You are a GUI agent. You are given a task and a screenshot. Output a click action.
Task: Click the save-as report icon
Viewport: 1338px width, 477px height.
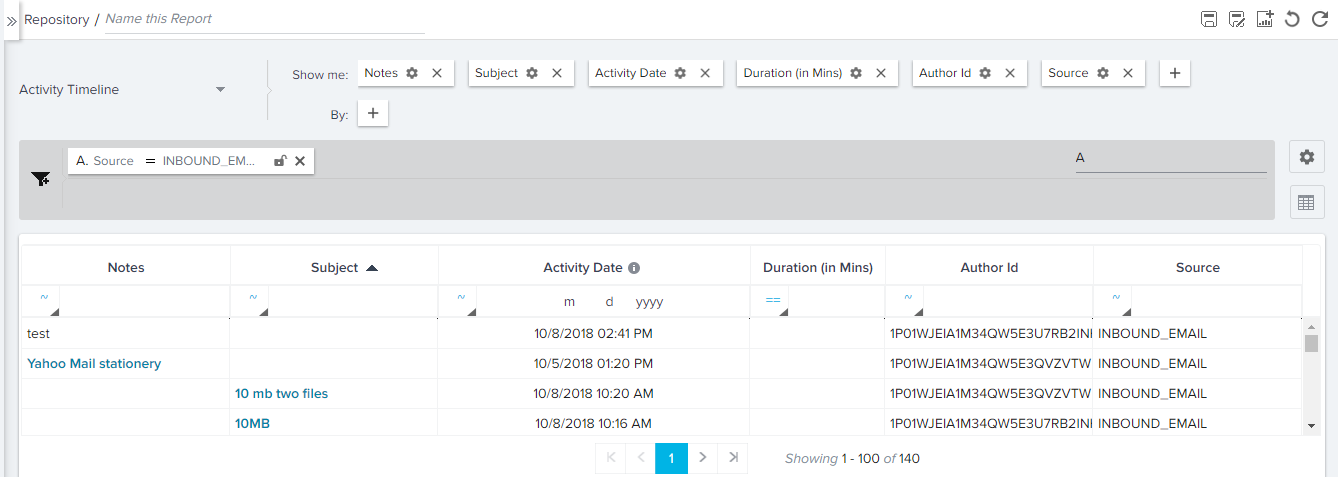[1236, 19]
